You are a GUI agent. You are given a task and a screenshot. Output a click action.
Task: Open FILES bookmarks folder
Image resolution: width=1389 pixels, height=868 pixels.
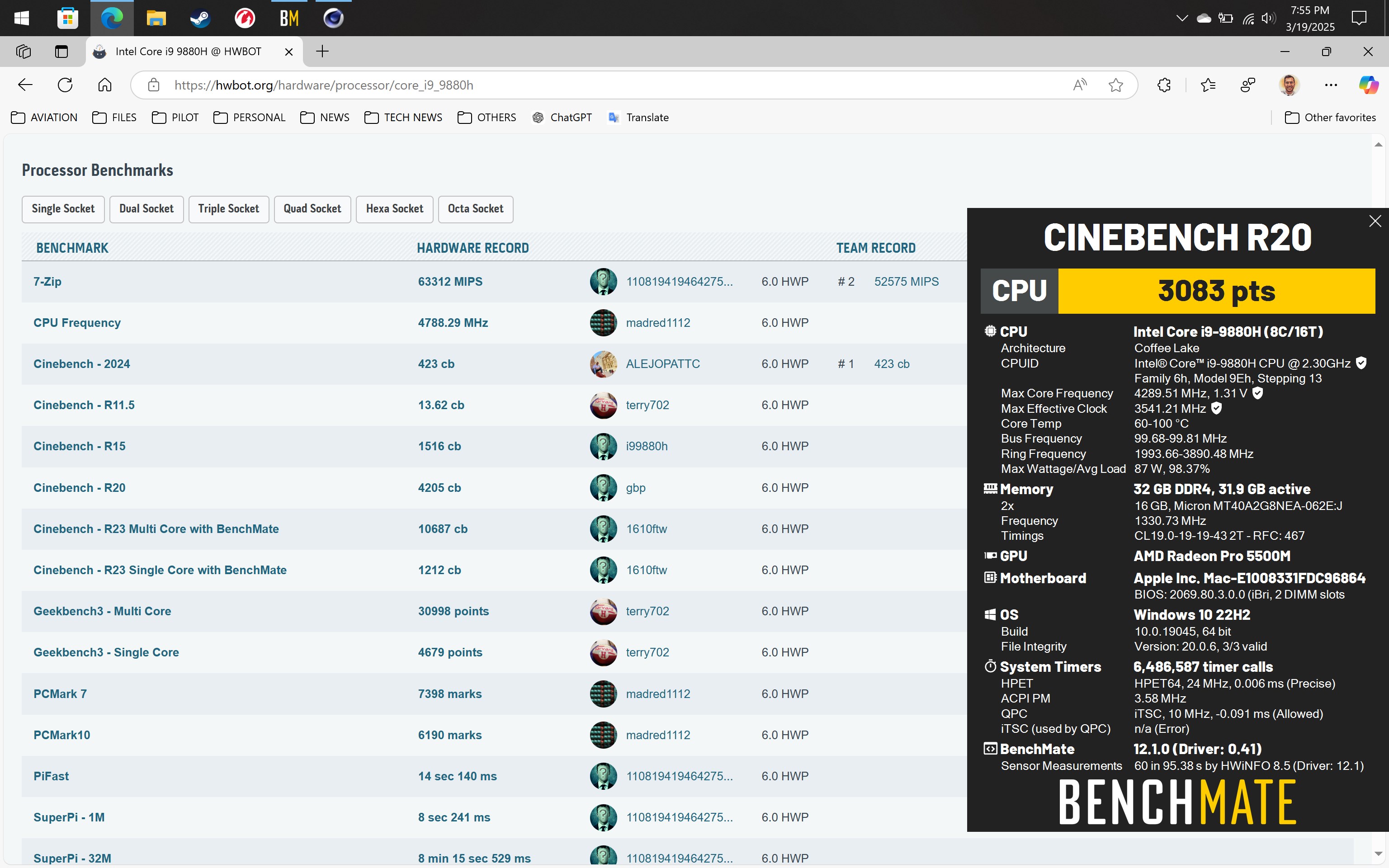[114, 118]
